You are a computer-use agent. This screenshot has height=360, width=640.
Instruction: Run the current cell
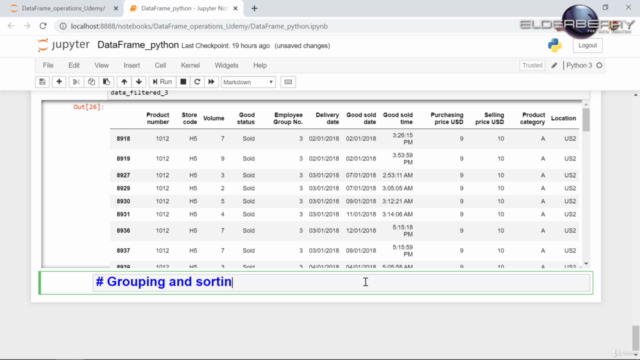(x=162, y=82)
